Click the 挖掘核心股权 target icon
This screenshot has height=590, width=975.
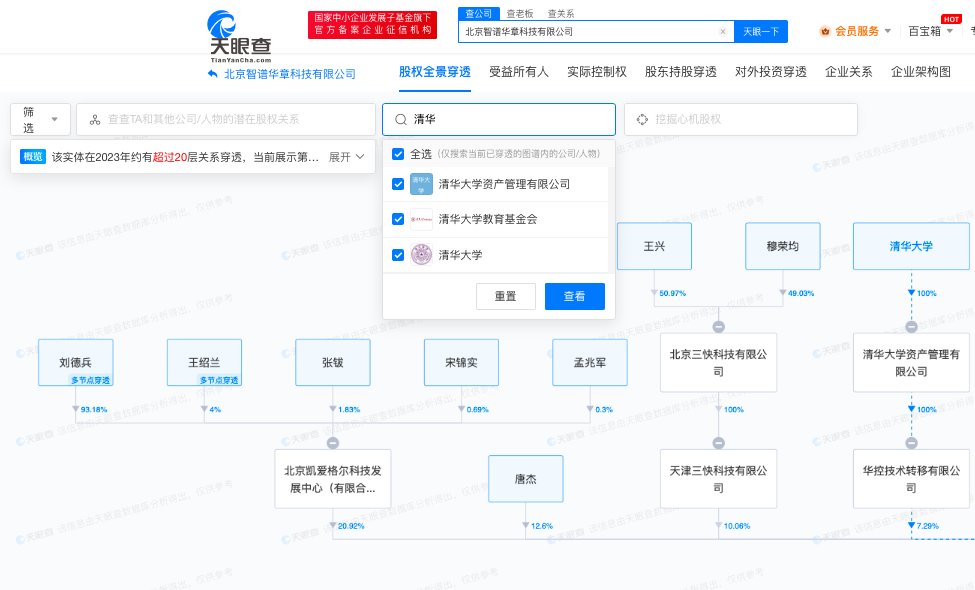click(643, 119)
